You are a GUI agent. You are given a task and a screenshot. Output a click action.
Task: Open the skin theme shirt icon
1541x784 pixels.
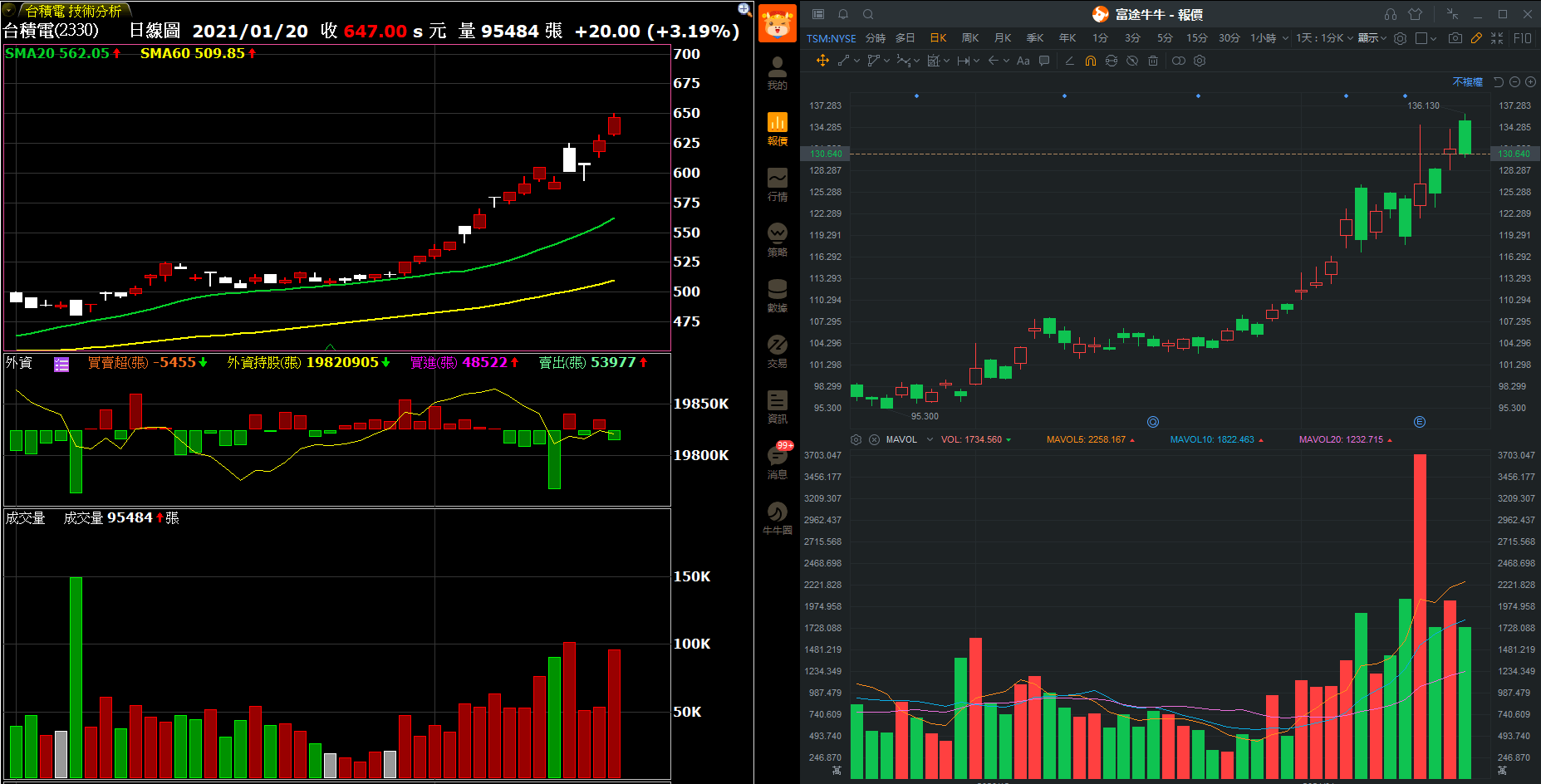click(x=1415, y=14)
